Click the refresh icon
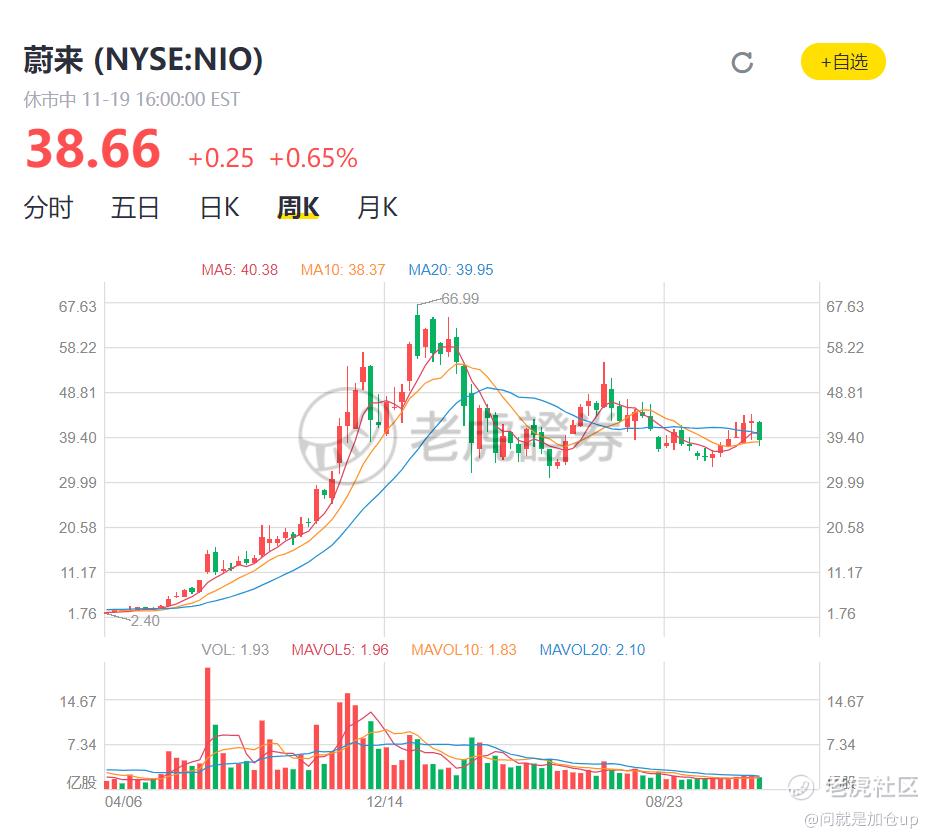936x840 pixels. pyautogui.click(x=742, y=62)
